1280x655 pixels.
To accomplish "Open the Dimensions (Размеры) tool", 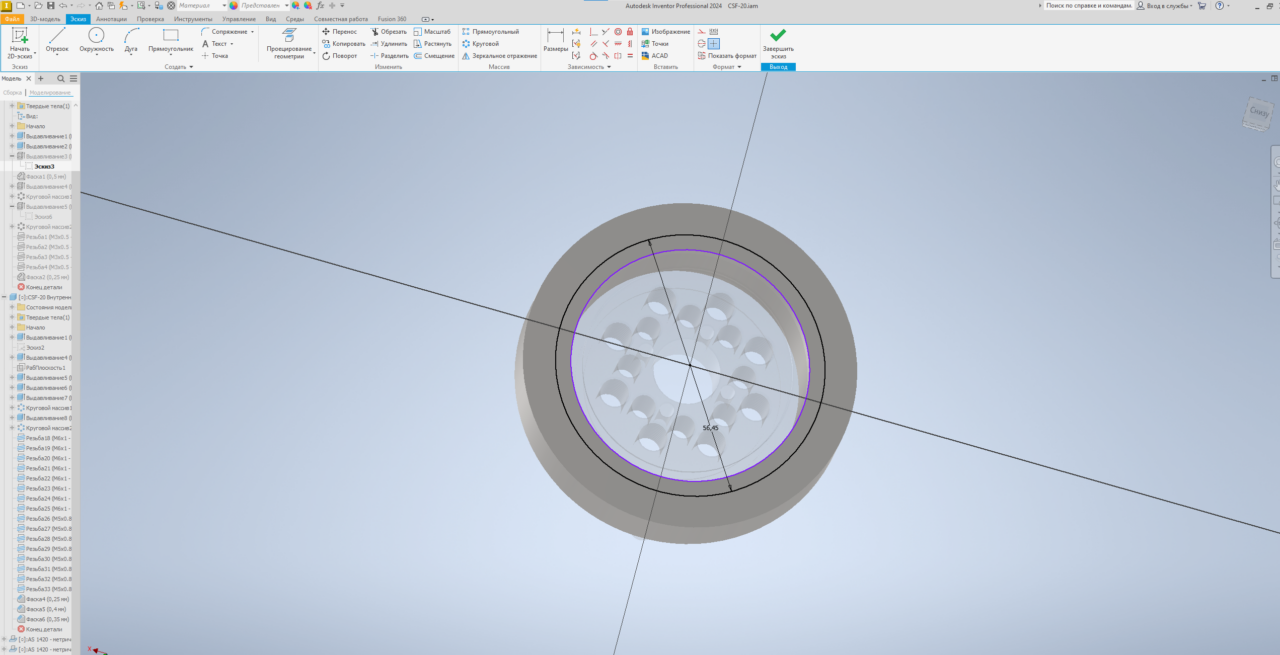I will [555, 40].
